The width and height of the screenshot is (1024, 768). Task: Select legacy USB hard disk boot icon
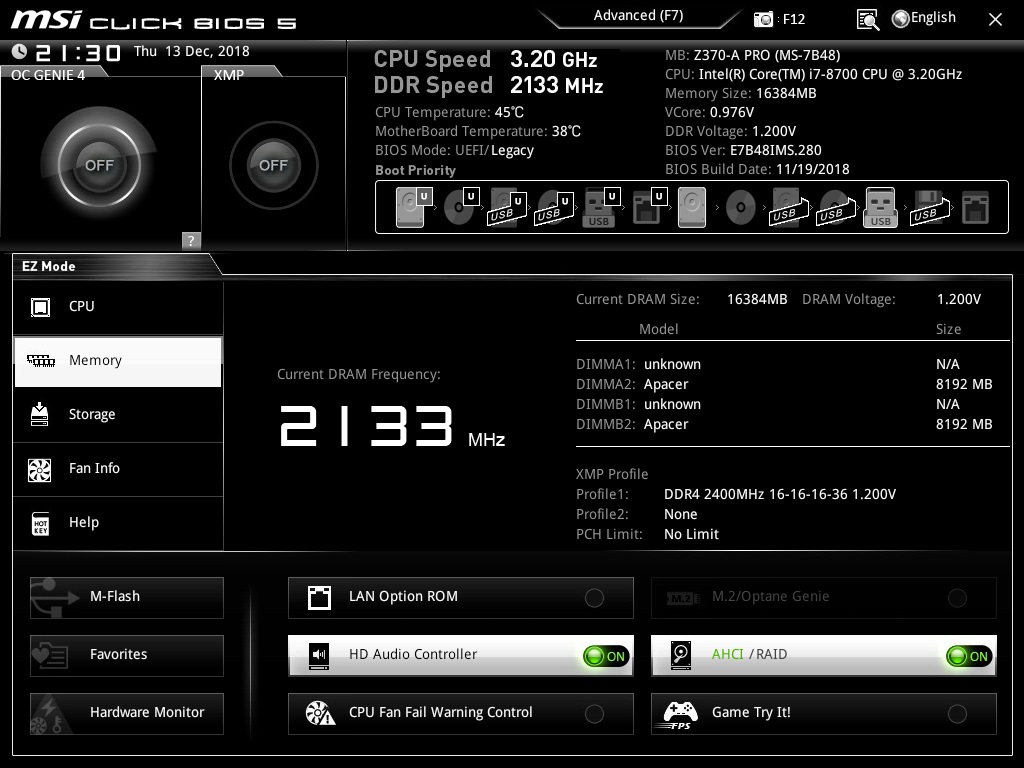pyautogui.click(x=789, y=208)
